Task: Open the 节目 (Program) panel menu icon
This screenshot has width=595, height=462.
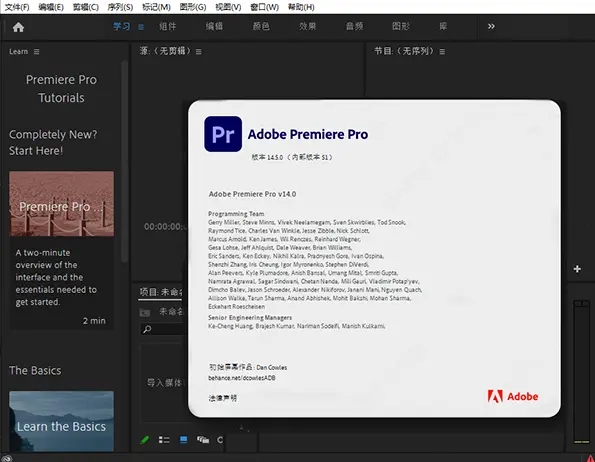Action: tap(442, 52)
